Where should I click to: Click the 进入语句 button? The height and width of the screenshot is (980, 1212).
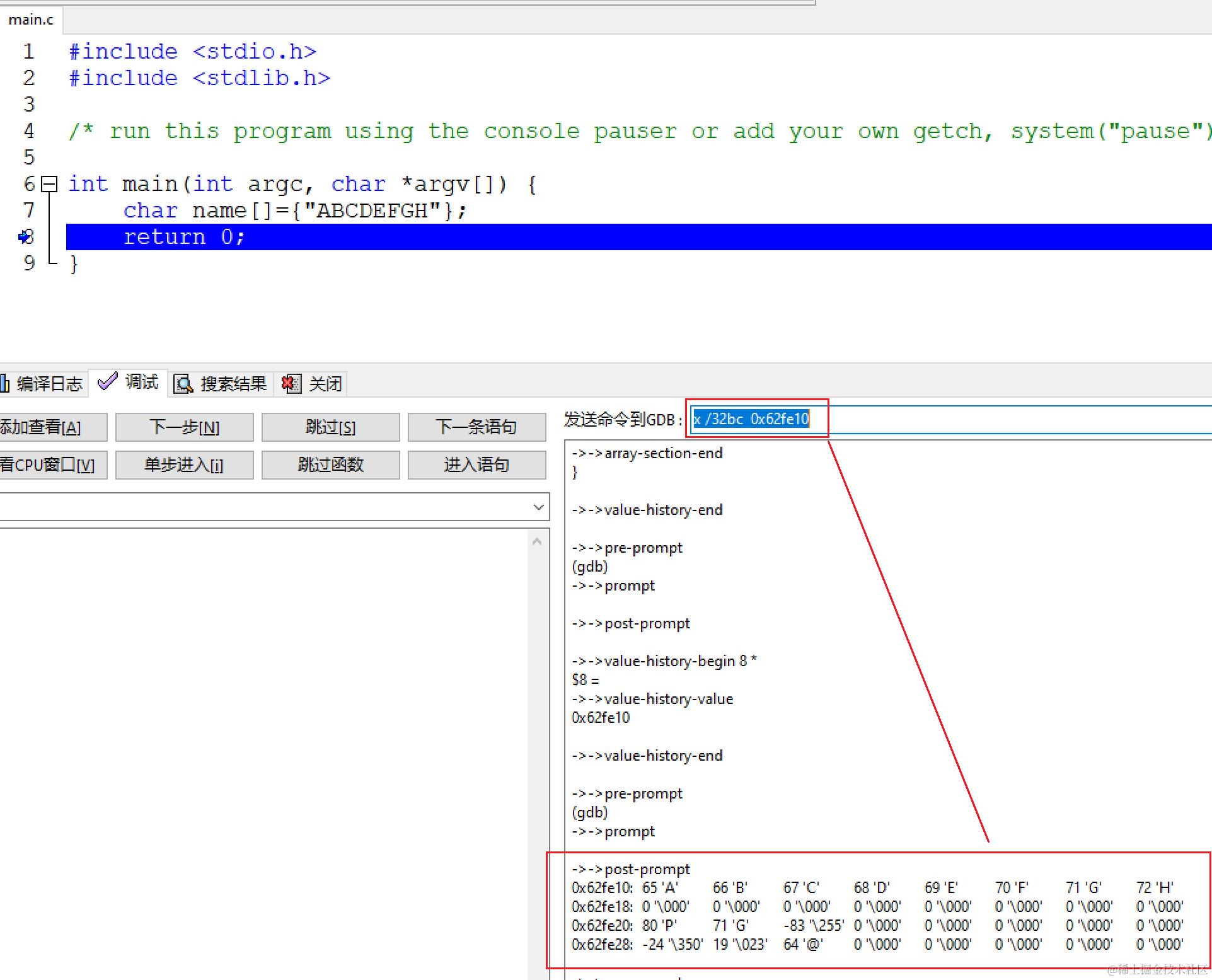tap(476, 465)
